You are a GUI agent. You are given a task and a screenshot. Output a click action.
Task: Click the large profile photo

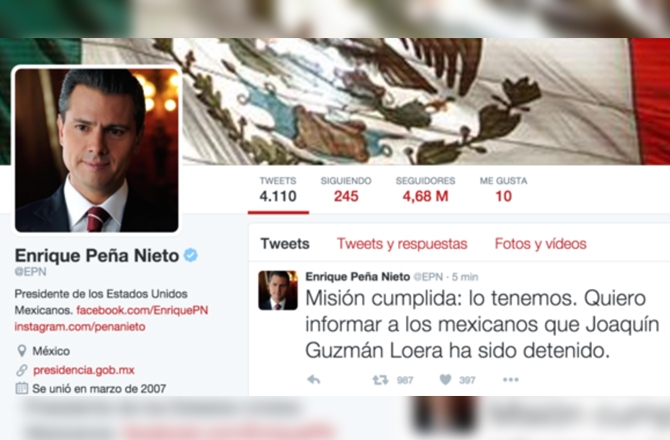click(97, 150)
